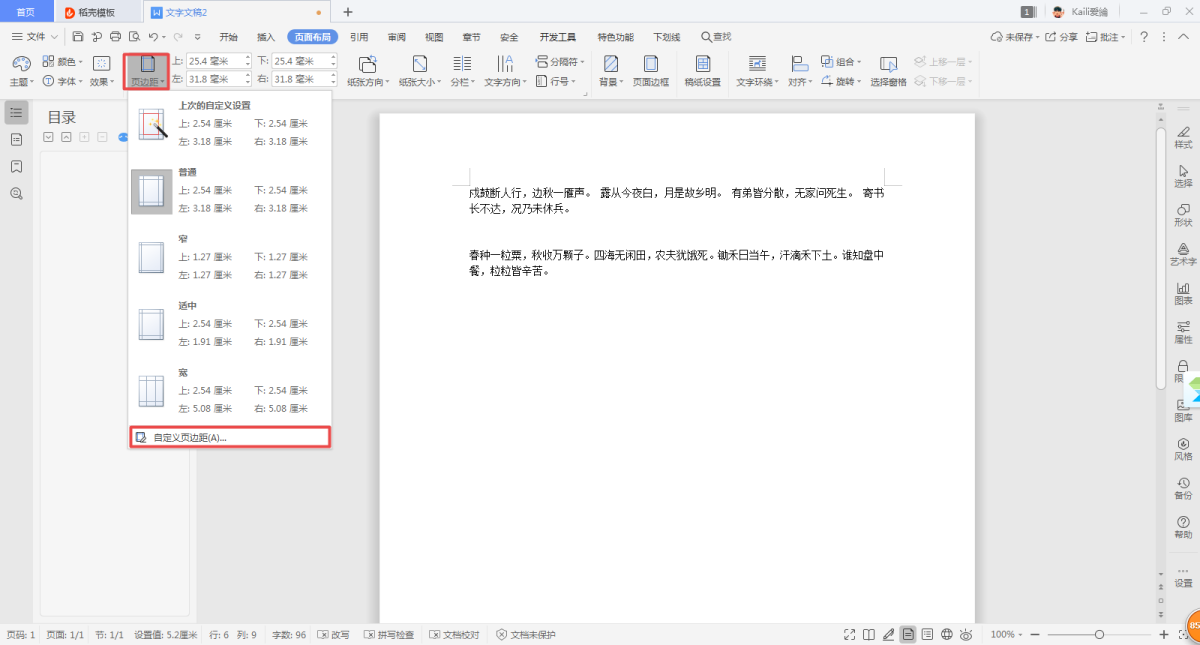
Task: Choose 自定义页边距(A)... custom margins
Action: [x=230, y=437]
